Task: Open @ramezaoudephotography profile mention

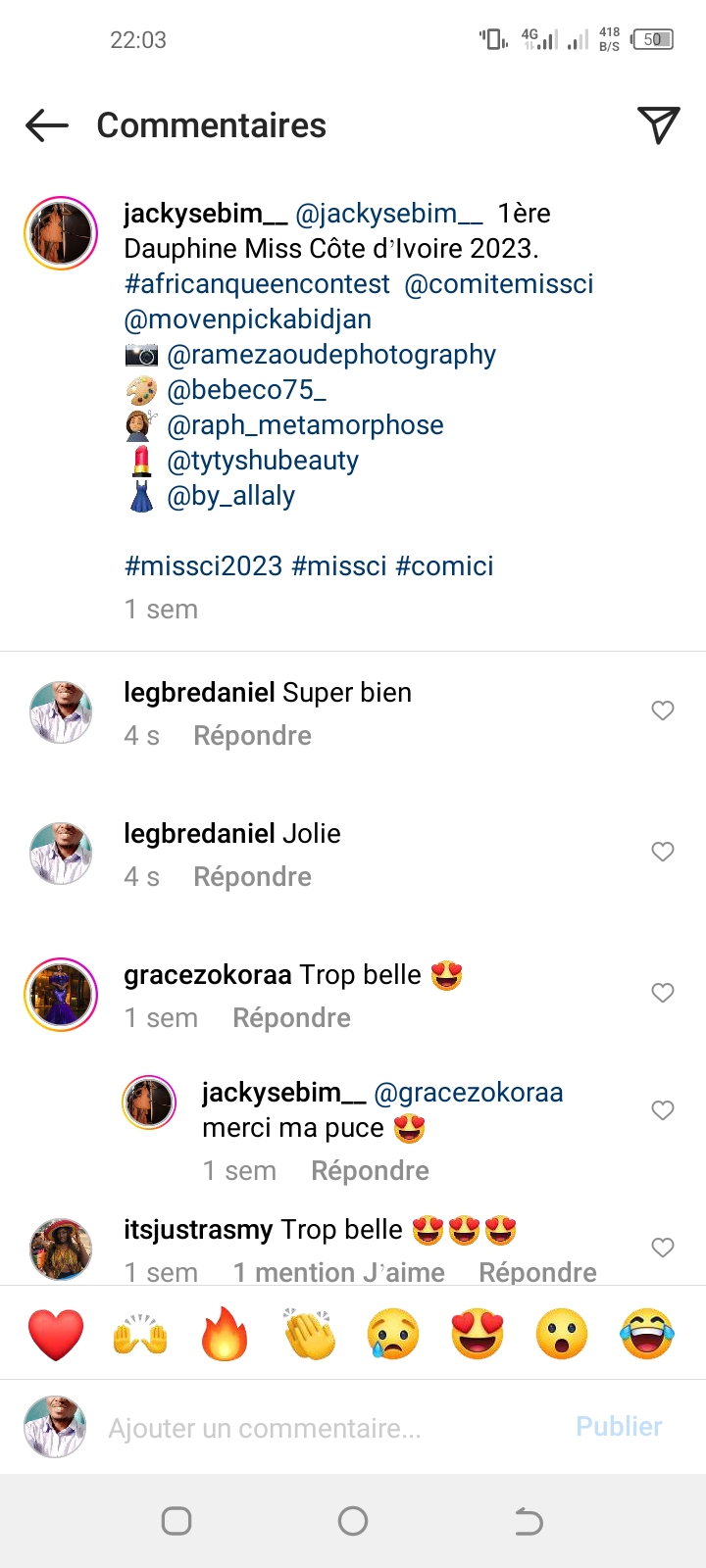Action: (331, 355)
